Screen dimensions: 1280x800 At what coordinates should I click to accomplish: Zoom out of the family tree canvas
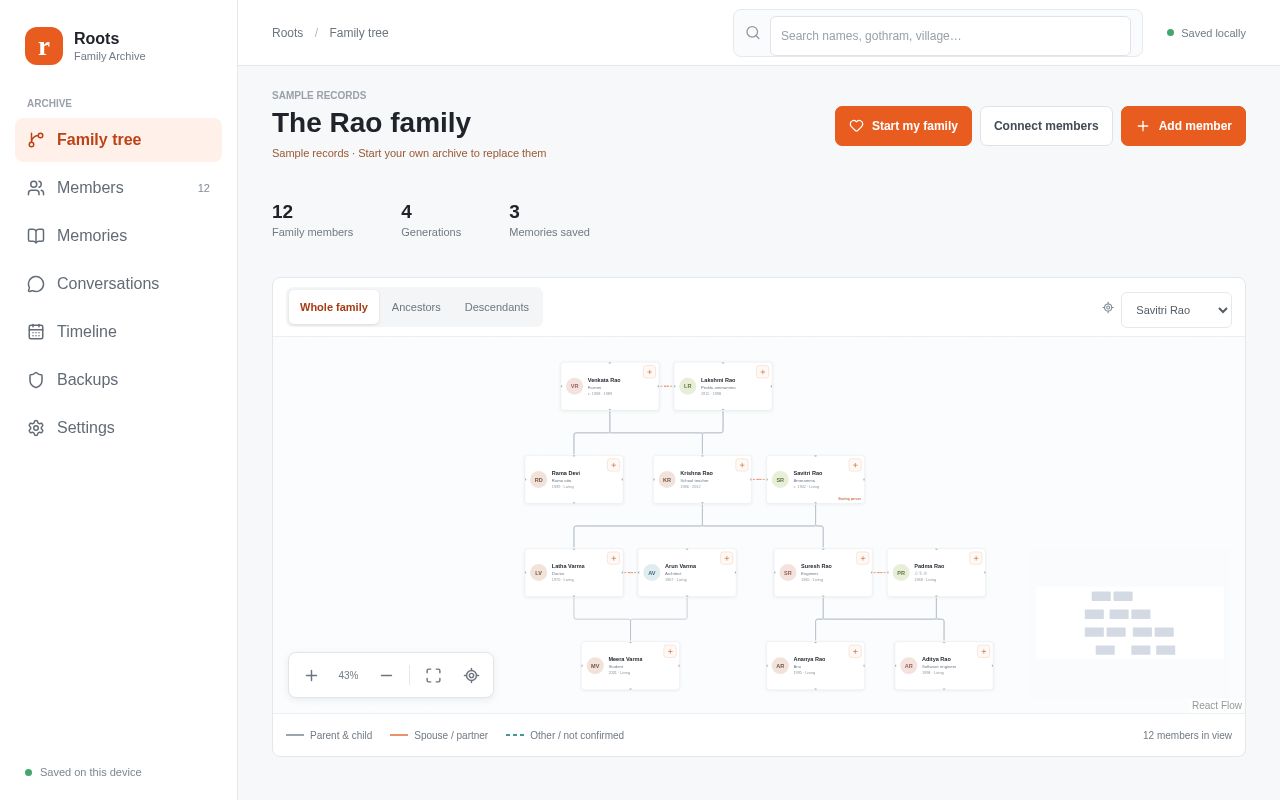tap(386, 675)
